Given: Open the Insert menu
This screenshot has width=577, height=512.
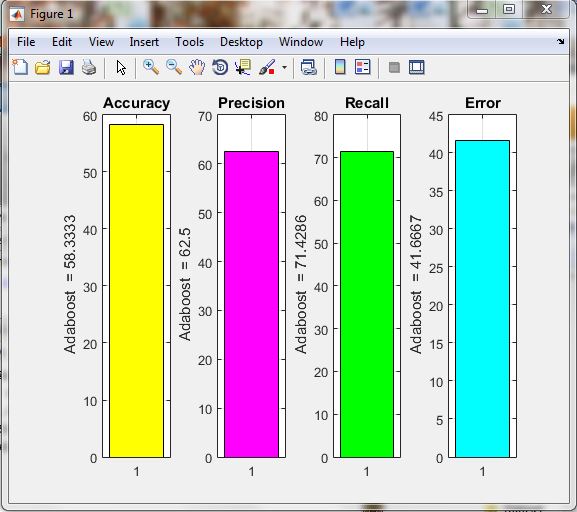Looking at the screenshot, I should [144, 42].
